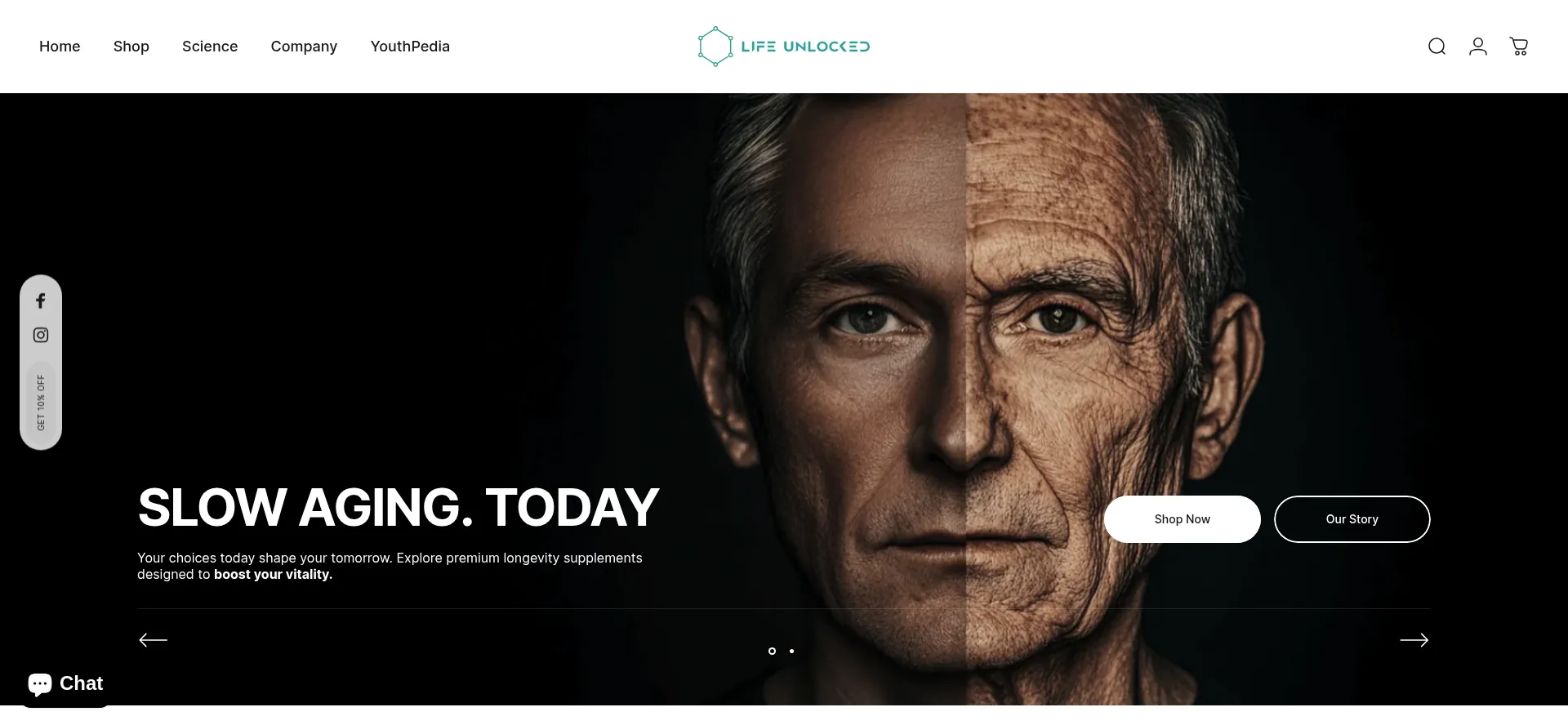Advance to next slide with right arrow

(x=1414, y=640)
